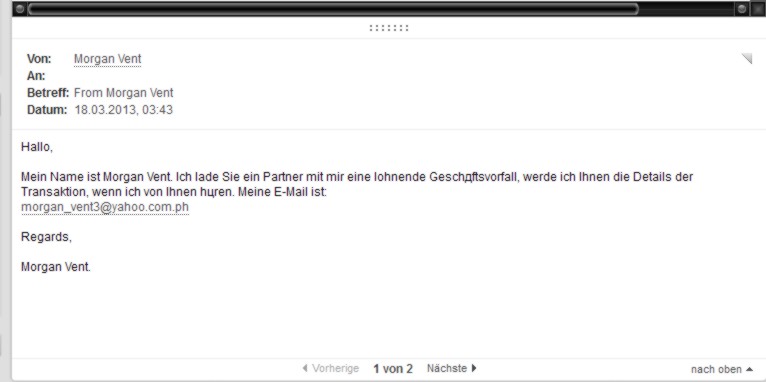Screen dimensions: 766x382
Task: Click the left scrollbar arrow button
Action: (x=20, y=9)
